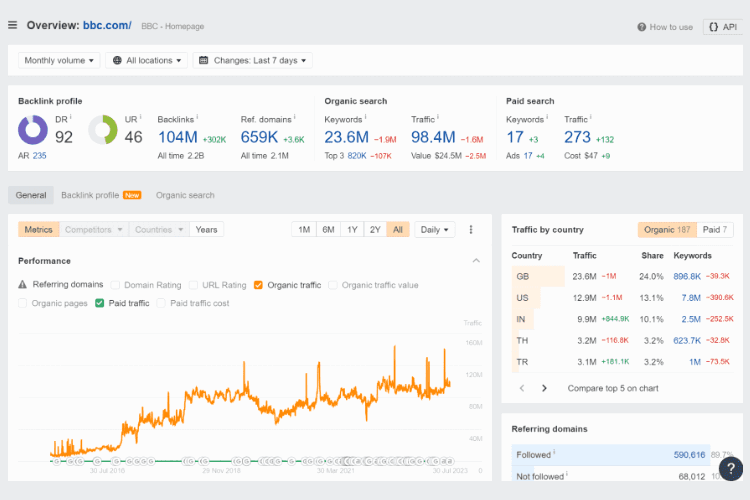Click the first Google update marker on timeline
Screen dimensions: 750x500
pyautogui.click(x=56, y=461)
